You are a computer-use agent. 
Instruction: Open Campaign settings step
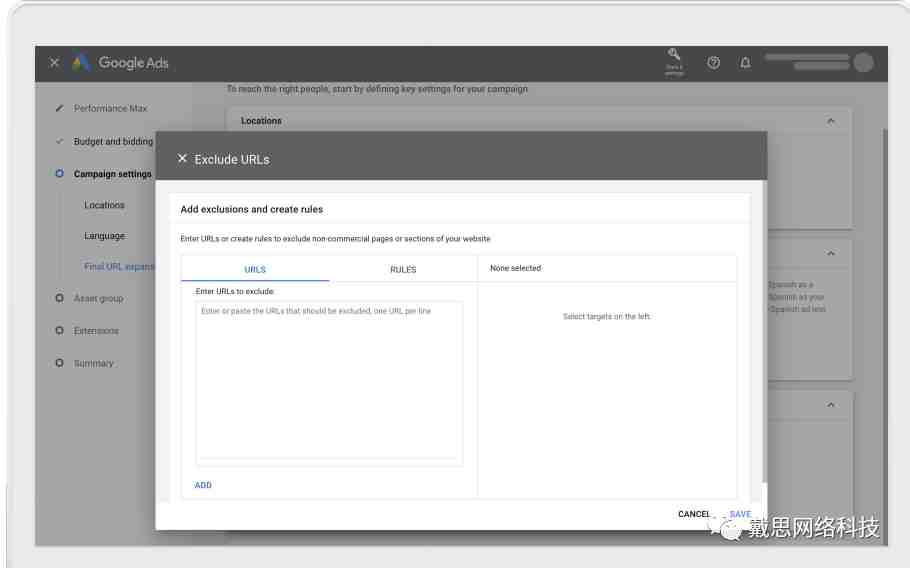[x=113, y=173]
